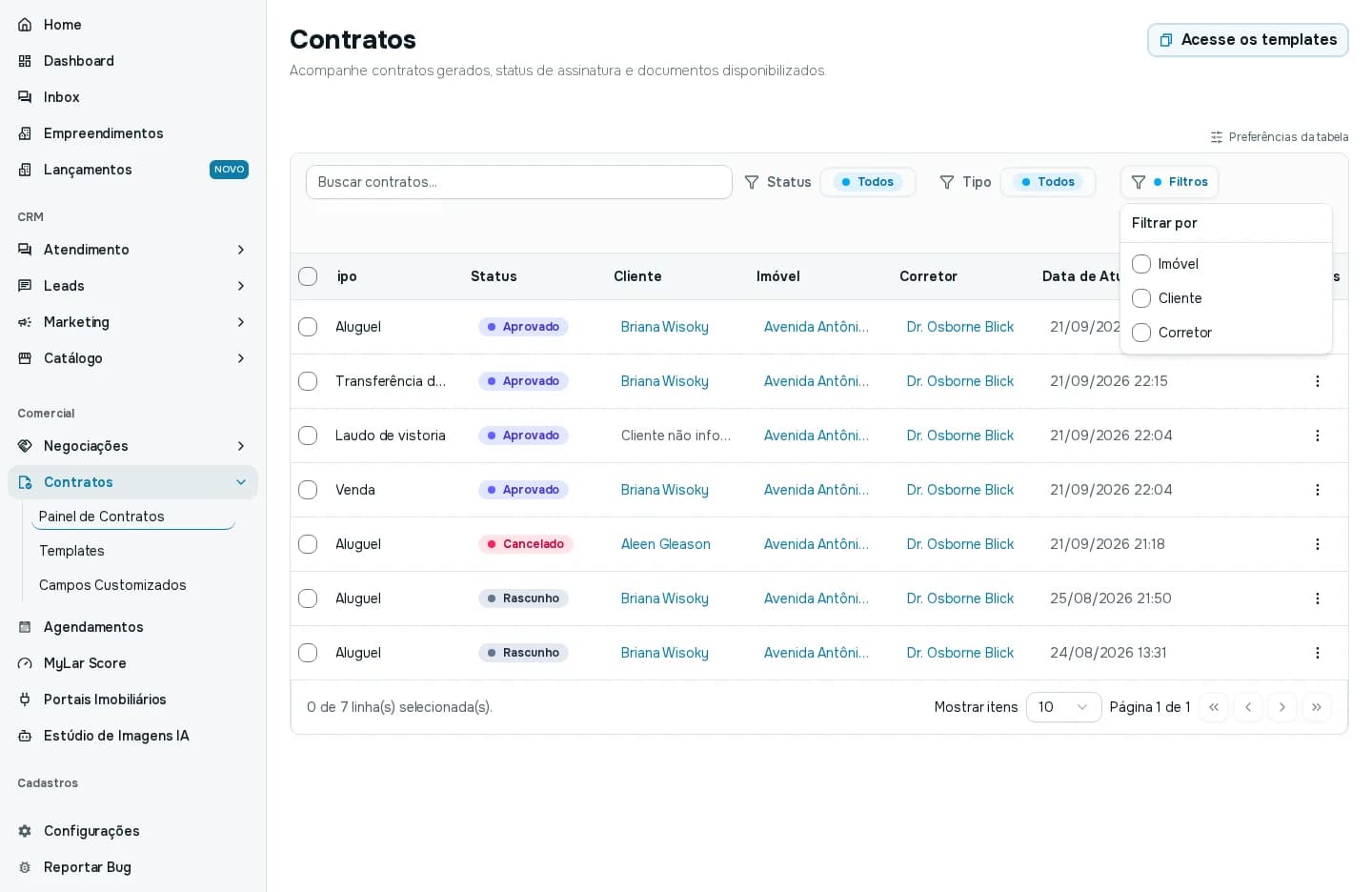This screenshot has height=892, width=1372.
Task: Click the Home icon in sidebar
Action: pos(25,25)
